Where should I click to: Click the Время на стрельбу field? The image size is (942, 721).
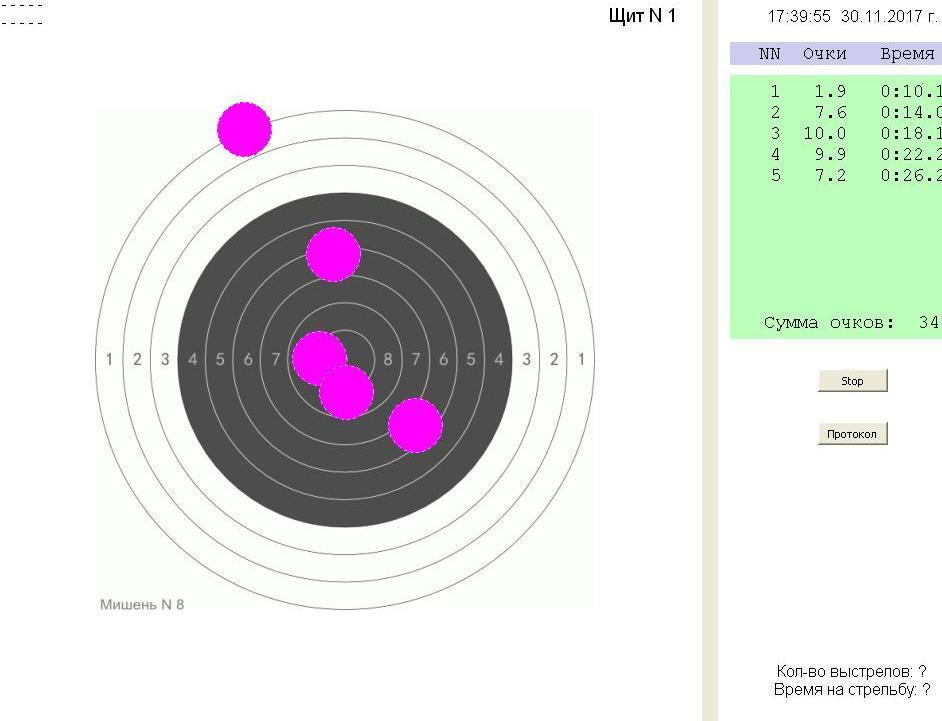click(851, 690)
